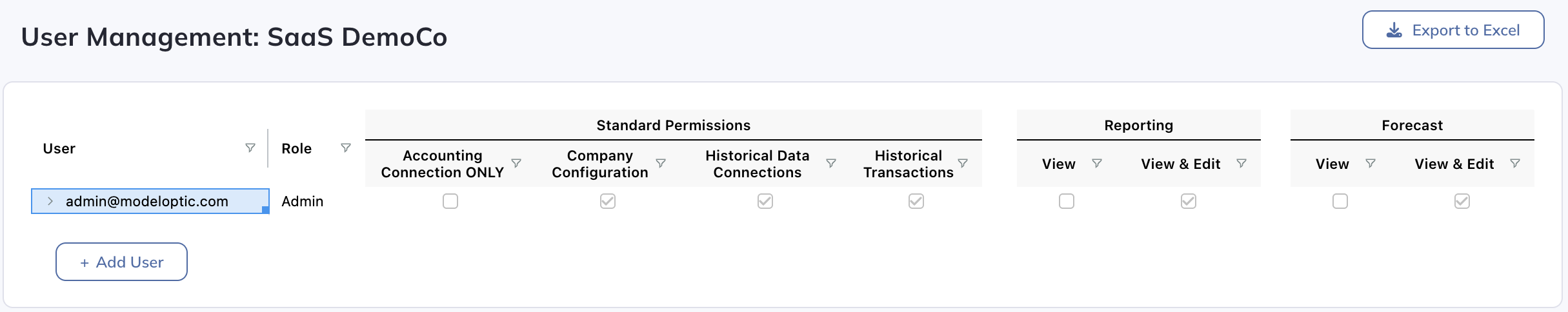Uncheck Historical Transactions for admin

pyautogui.click(x=916, y=202)
